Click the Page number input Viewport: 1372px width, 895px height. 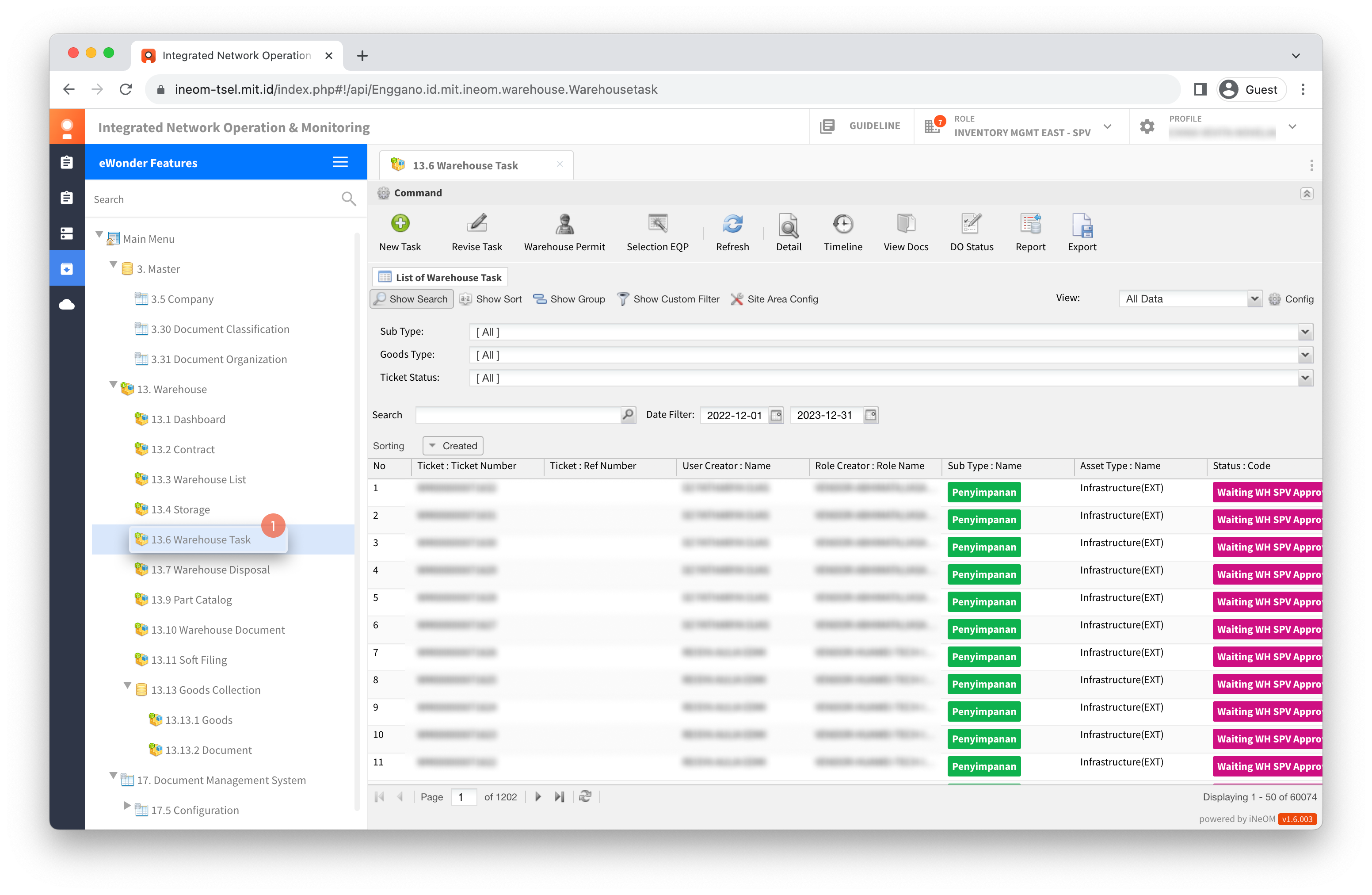464,797
